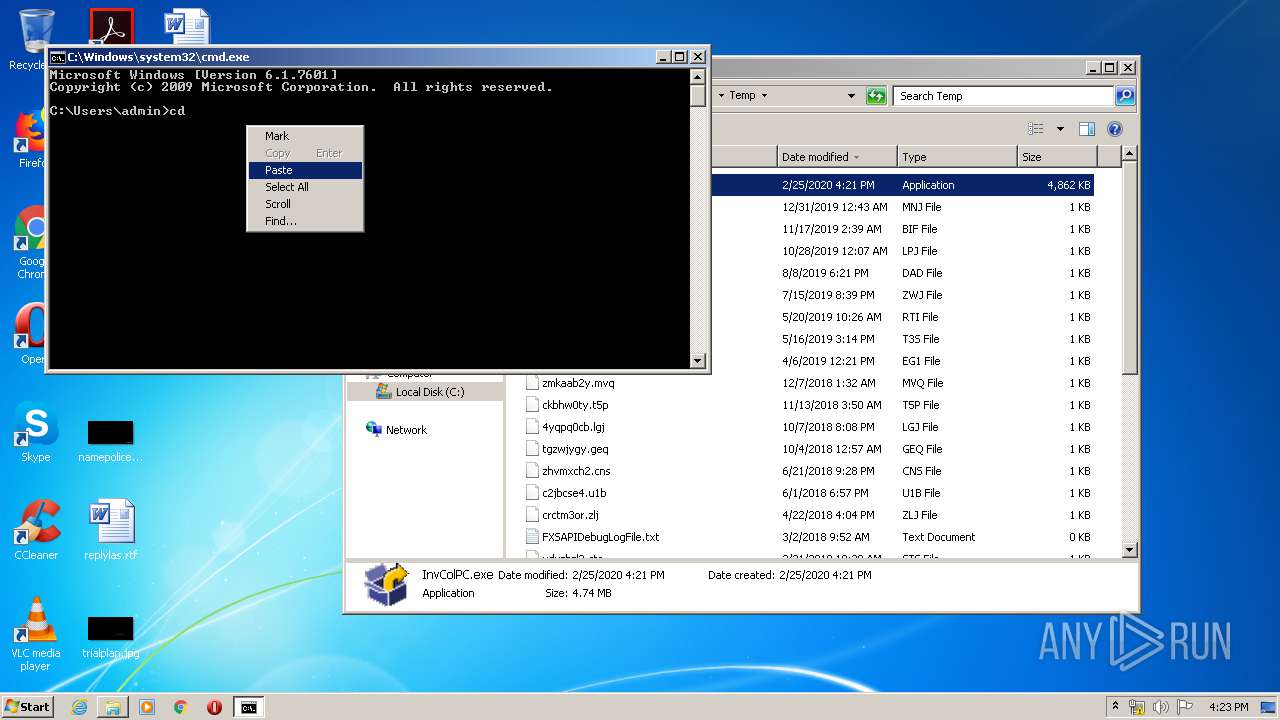Launch Windows Media Player from taskbar
The image size is (1280, 720).
(x=147, y=707)
